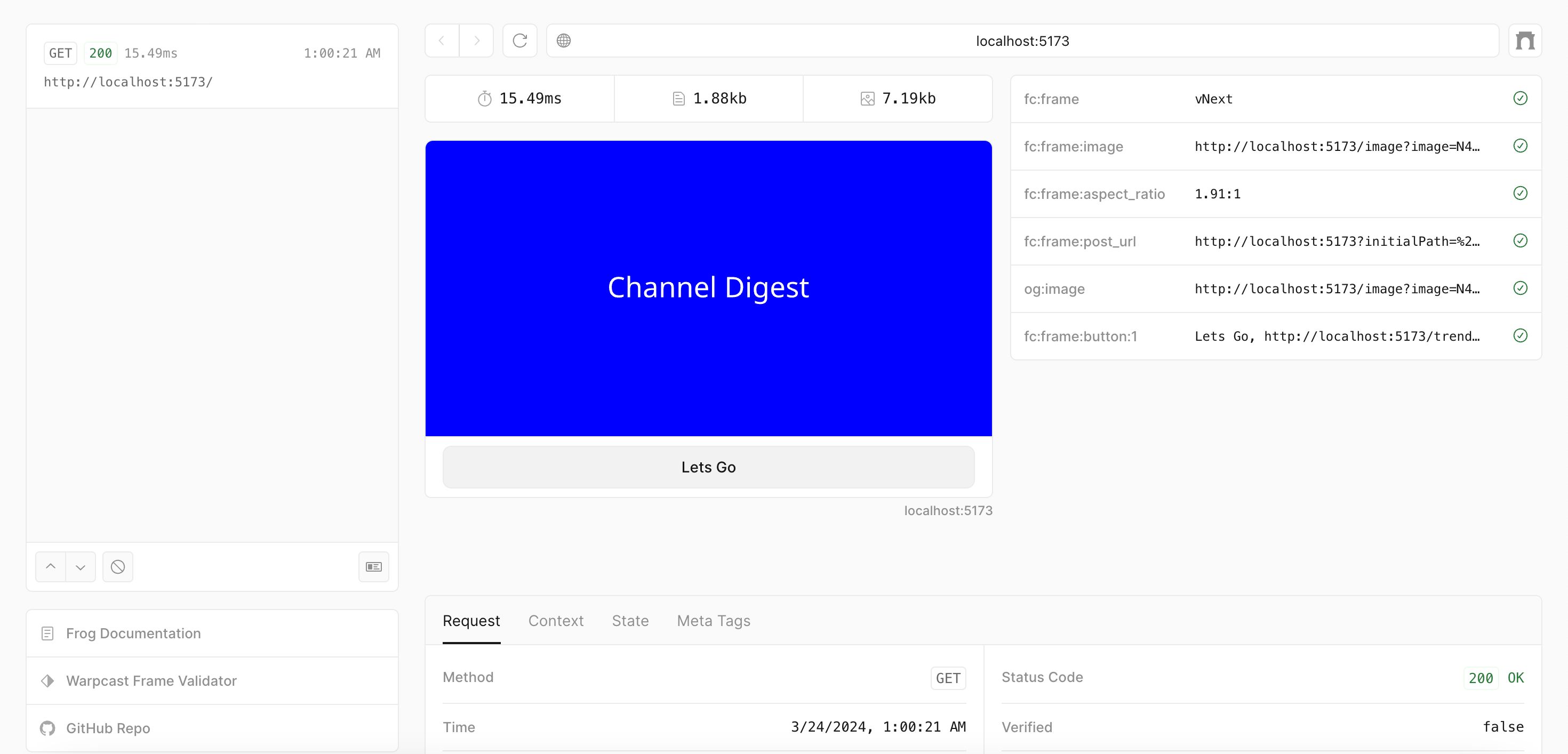This screenshot has height=754, width=1568.
Task: Click the og:image URL value
Action: 1337,288
